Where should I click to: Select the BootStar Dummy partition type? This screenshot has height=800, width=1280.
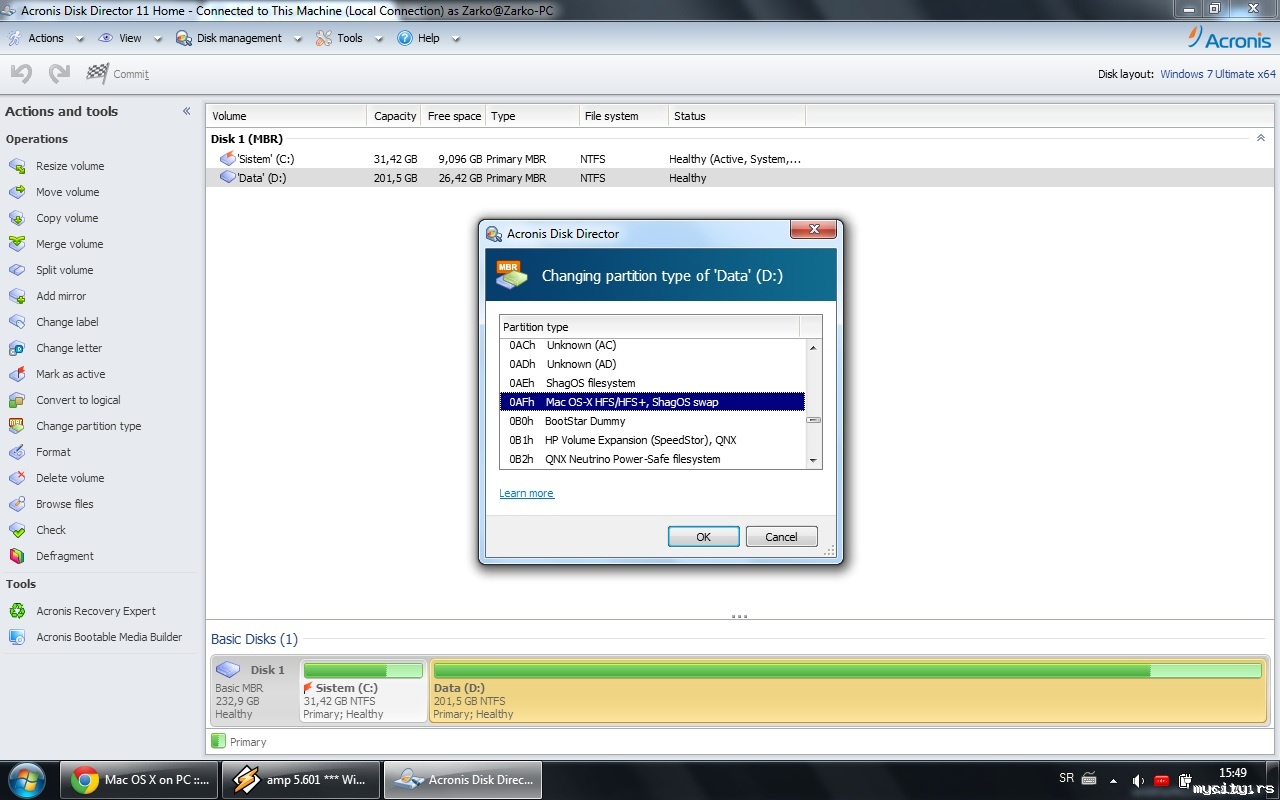point(652,421)
